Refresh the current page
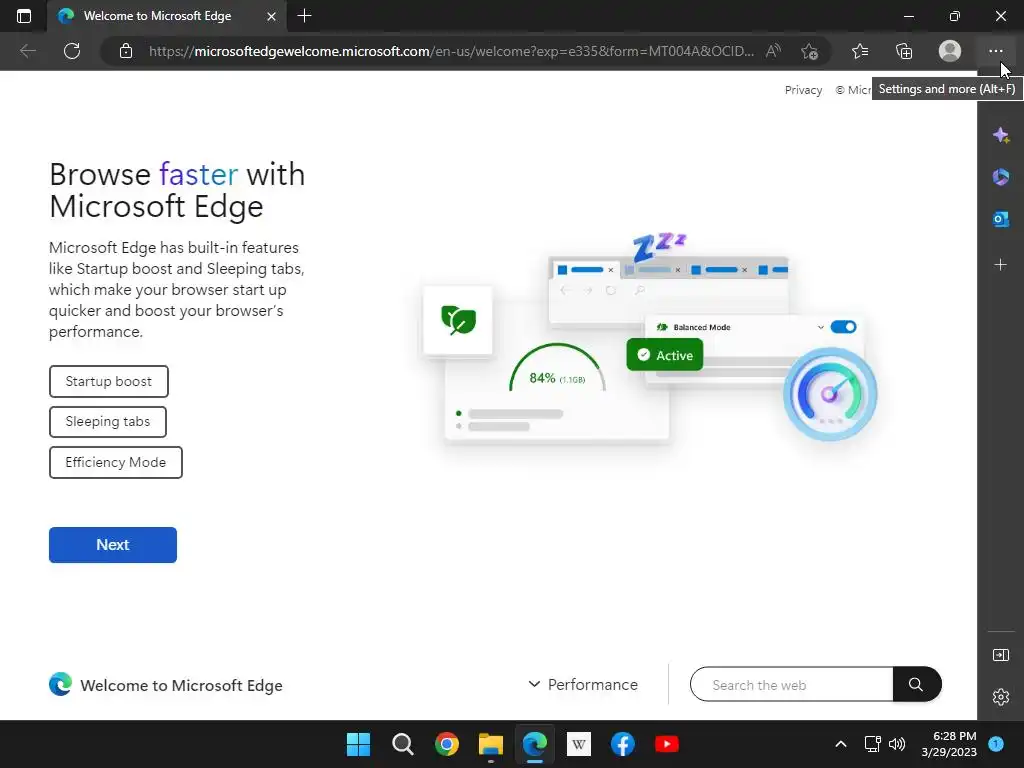Viewport: 1024px width, 768px height. [72, 51]
